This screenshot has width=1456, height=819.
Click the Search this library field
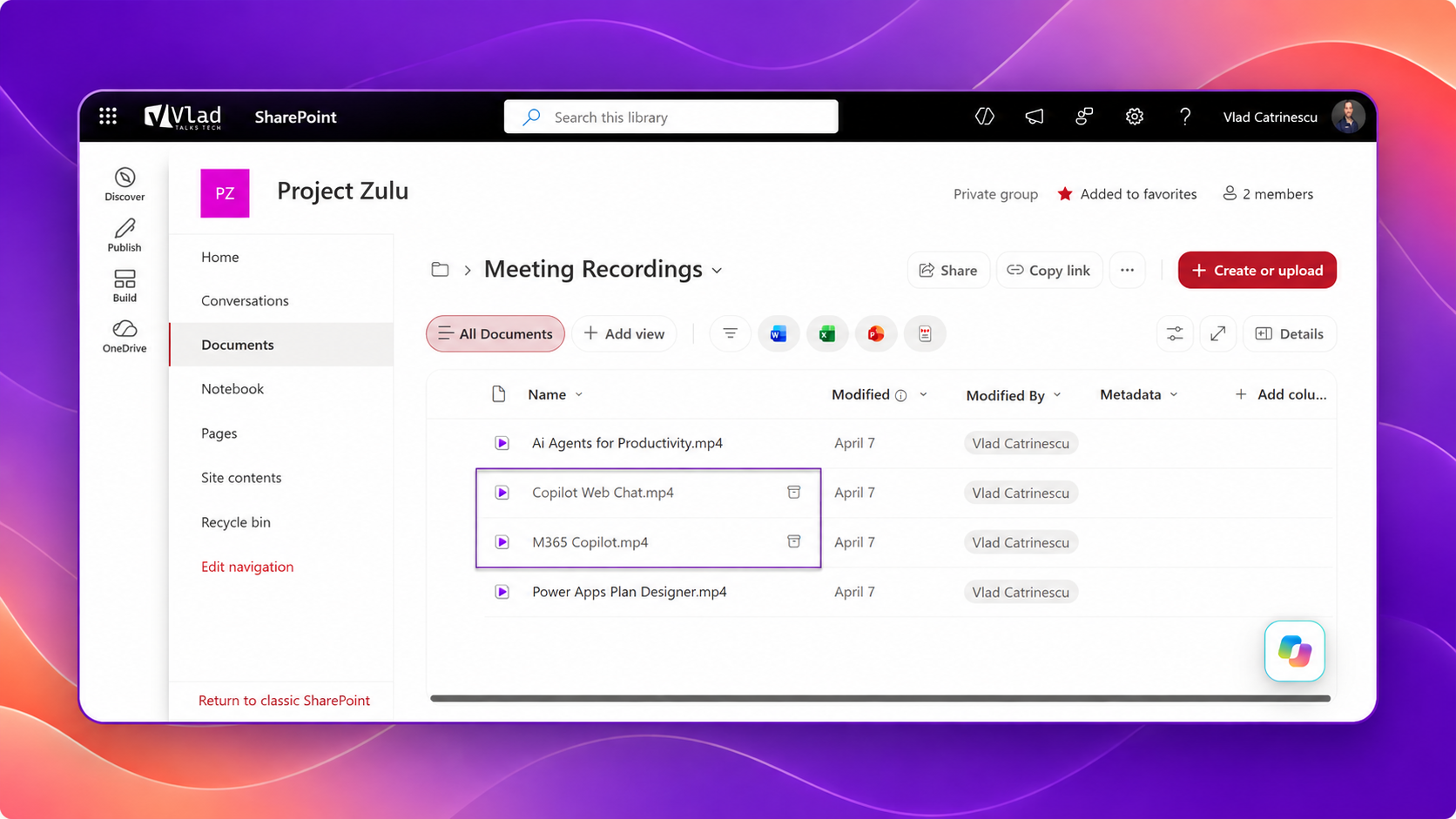(x=671, y=117)
